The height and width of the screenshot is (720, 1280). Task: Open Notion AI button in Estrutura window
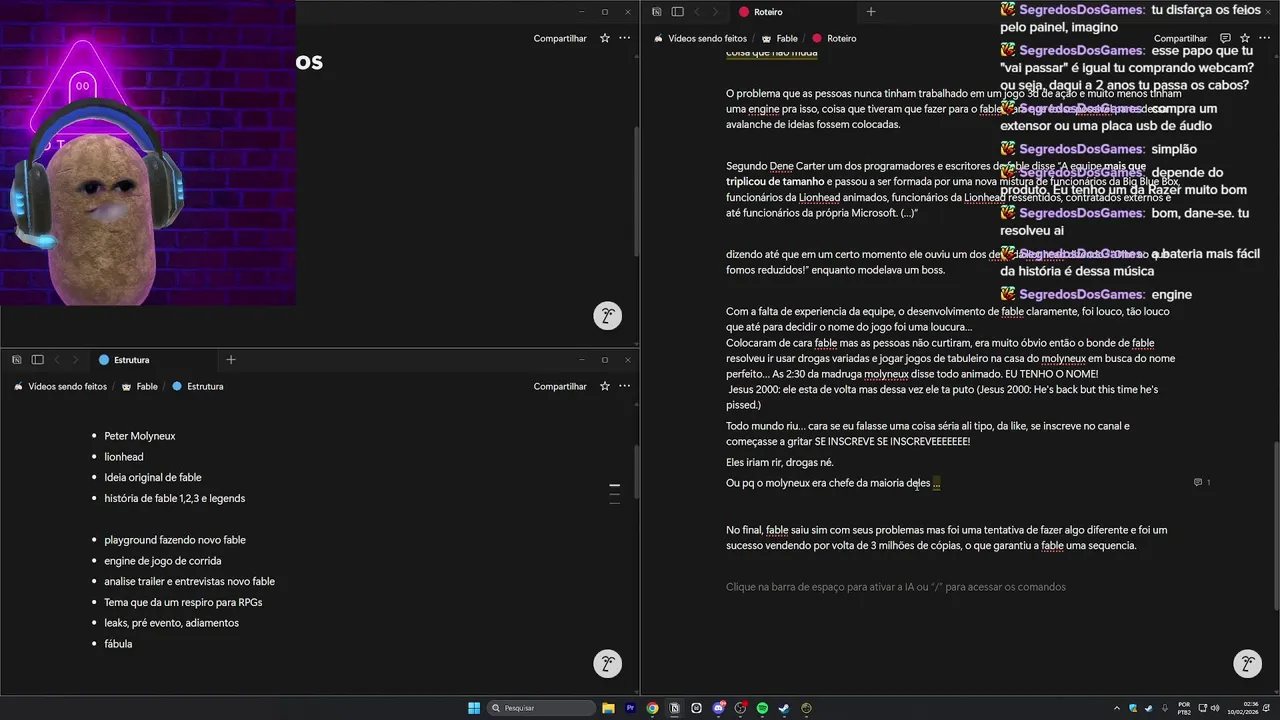[x=607, y=663]
